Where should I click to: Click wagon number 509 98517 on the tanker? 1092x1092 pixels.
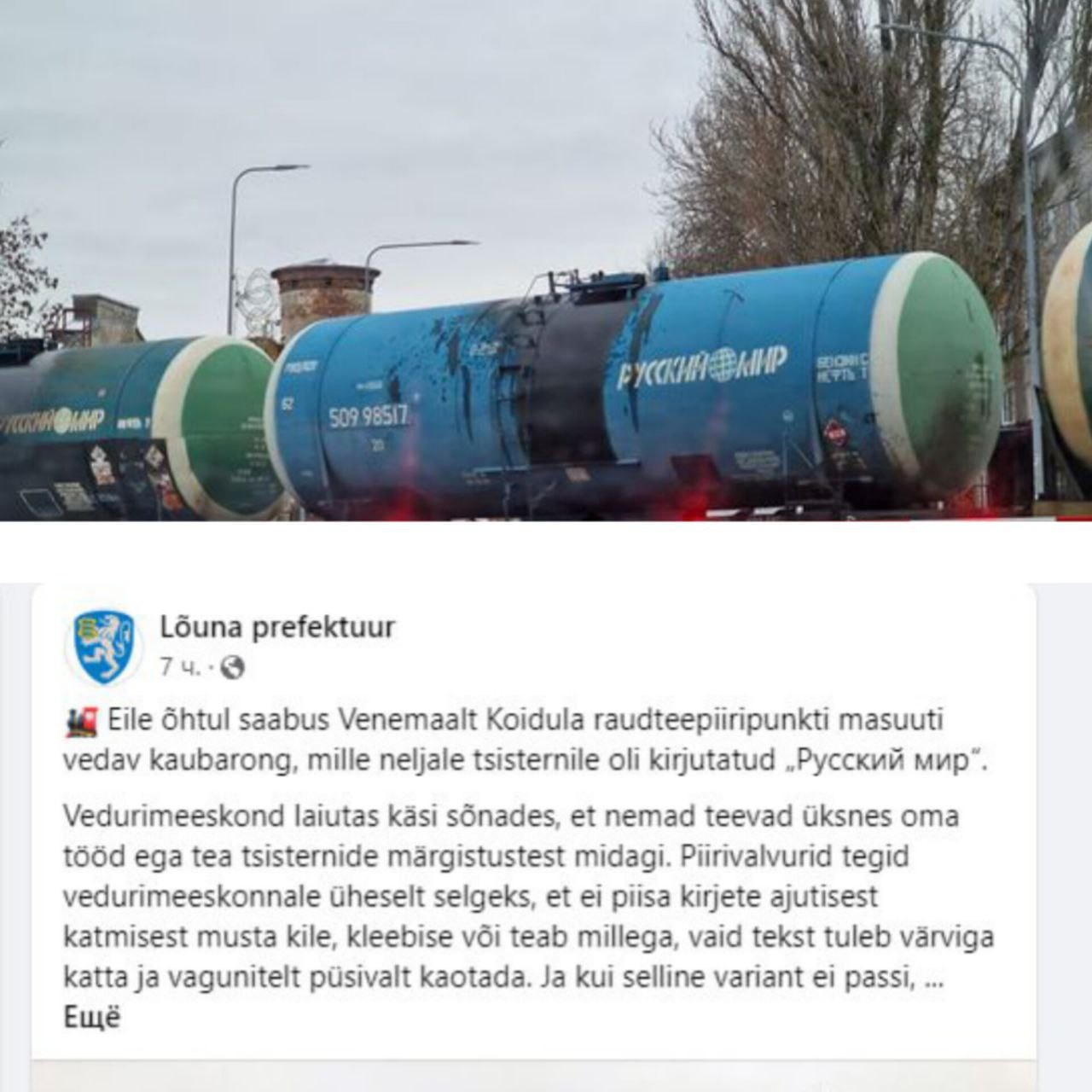tap(369, 416)
